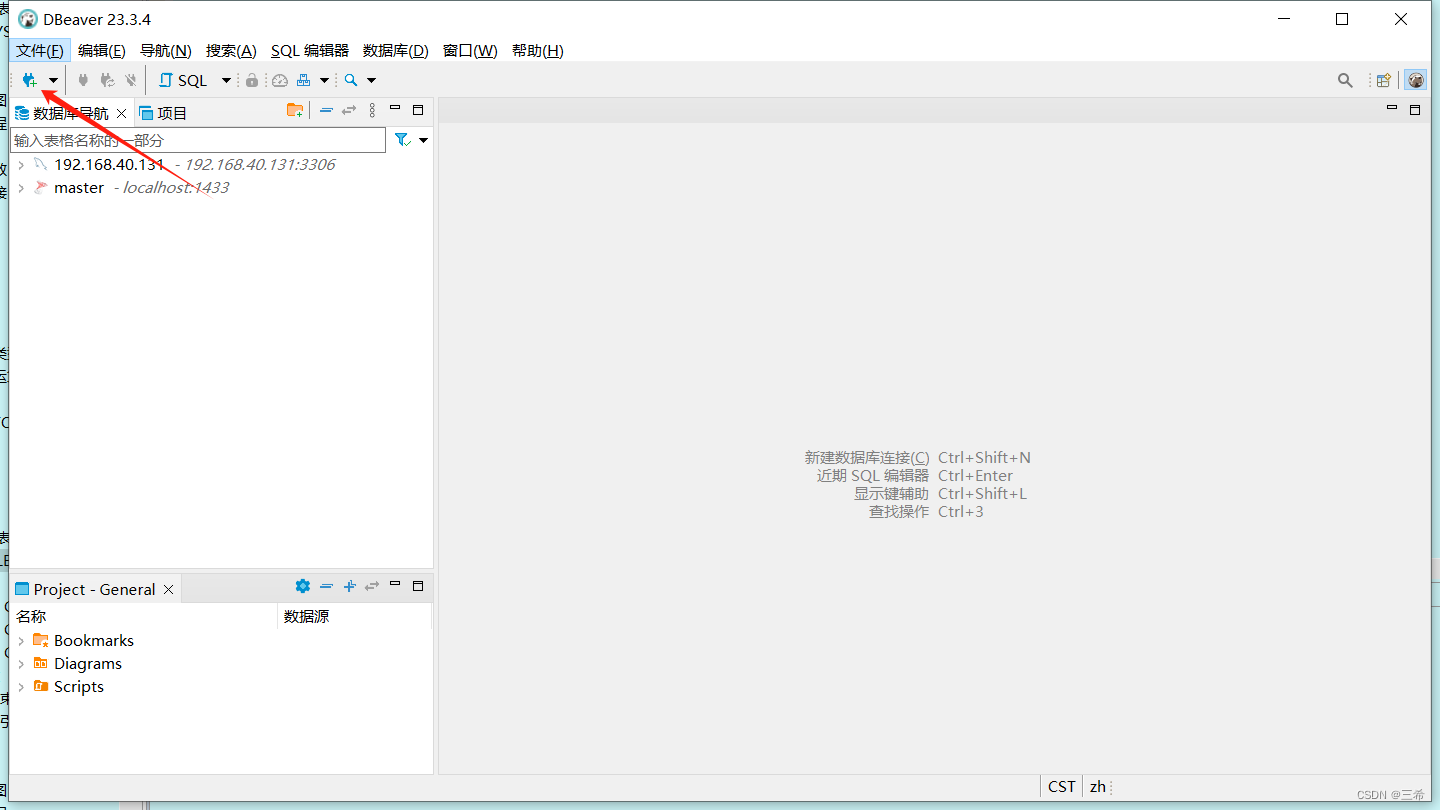This screenshot has height=810, width=1440.
Task: Open the 导航(N) menu
Action: click(166, 50)
